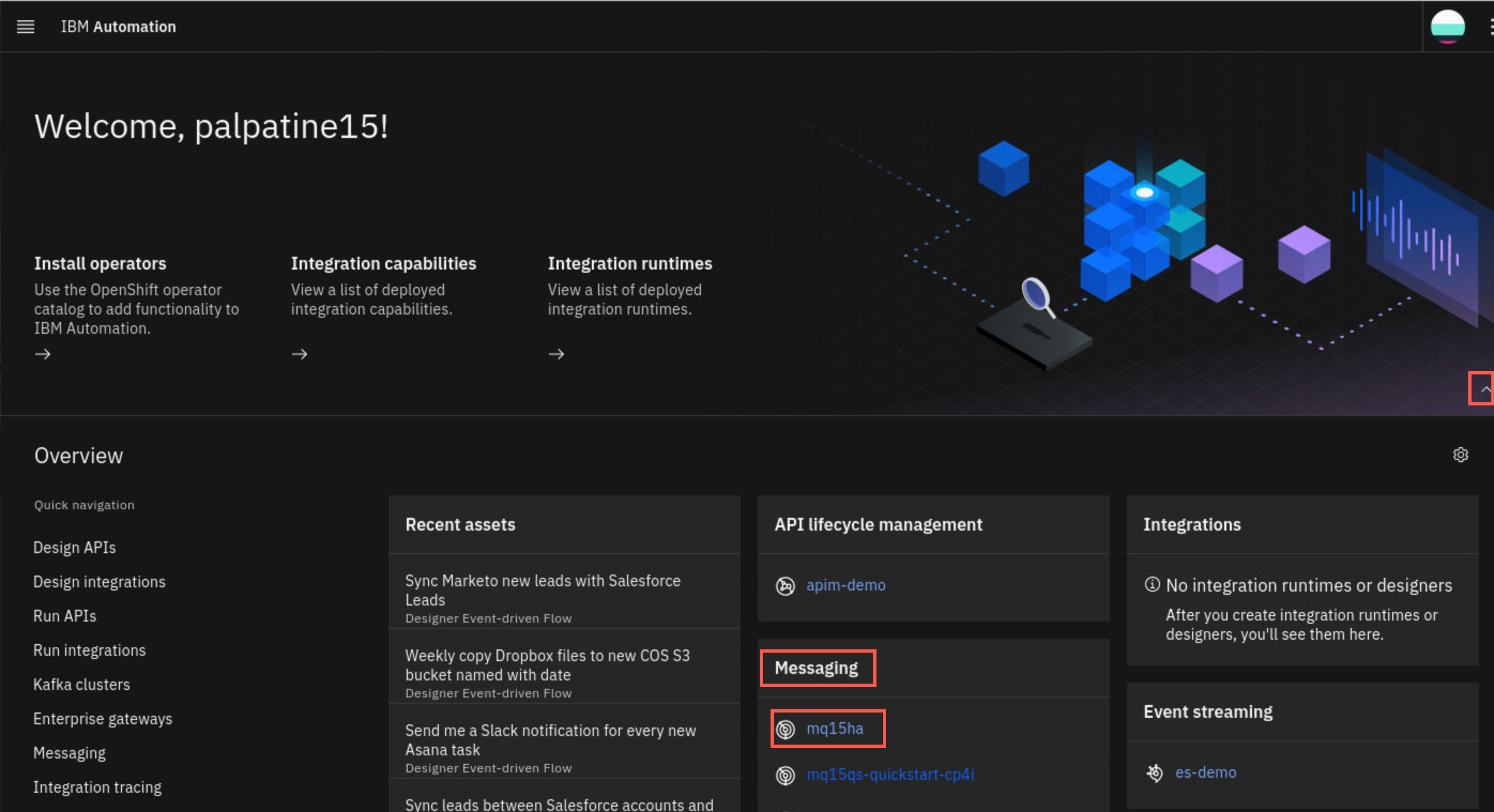Select Run integrations in Quick navigation
This screenshot has width=1494, height=812.
[89, 650]
